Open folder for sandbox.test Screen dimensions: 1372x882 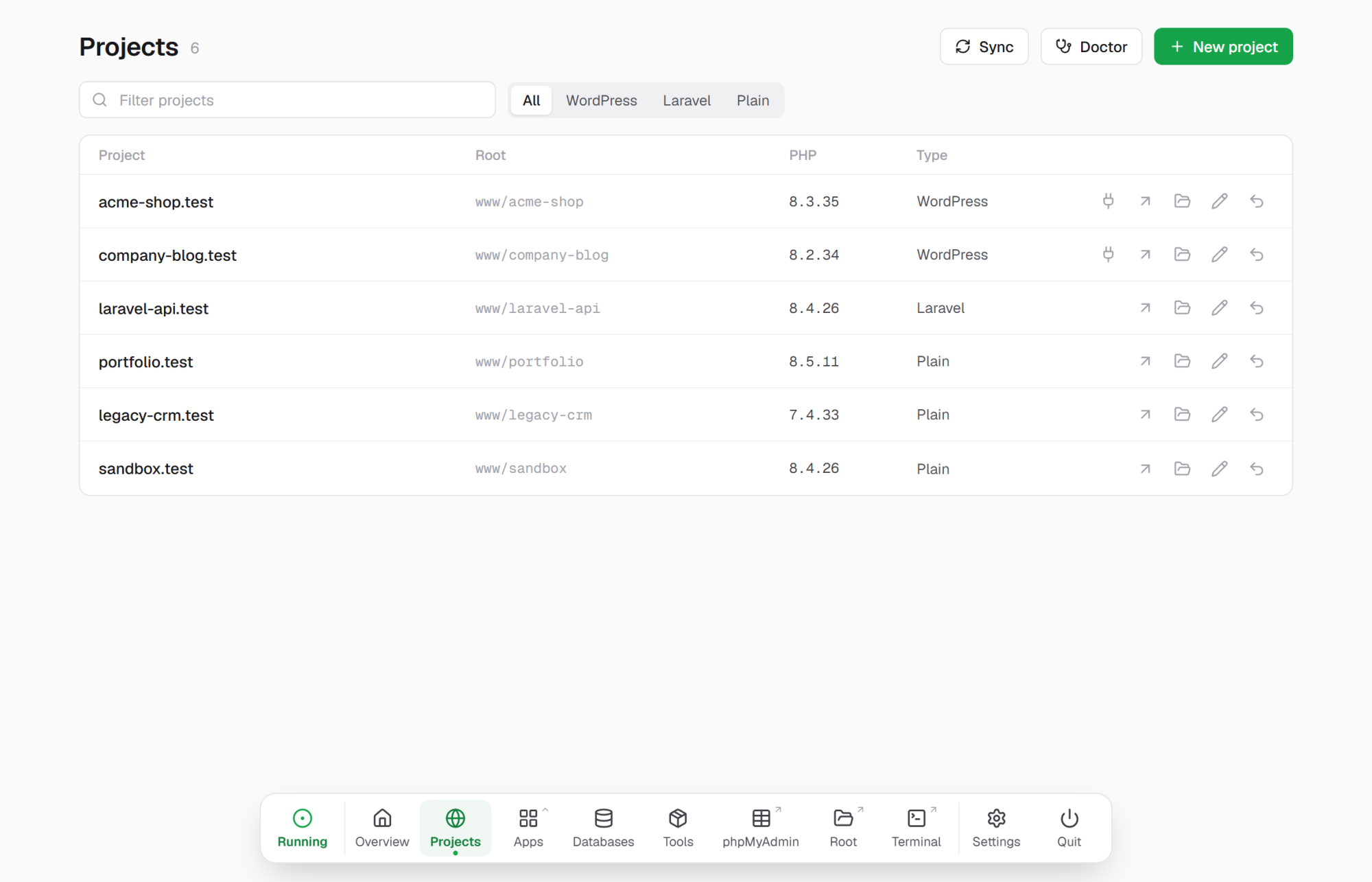pos(1182,469)
